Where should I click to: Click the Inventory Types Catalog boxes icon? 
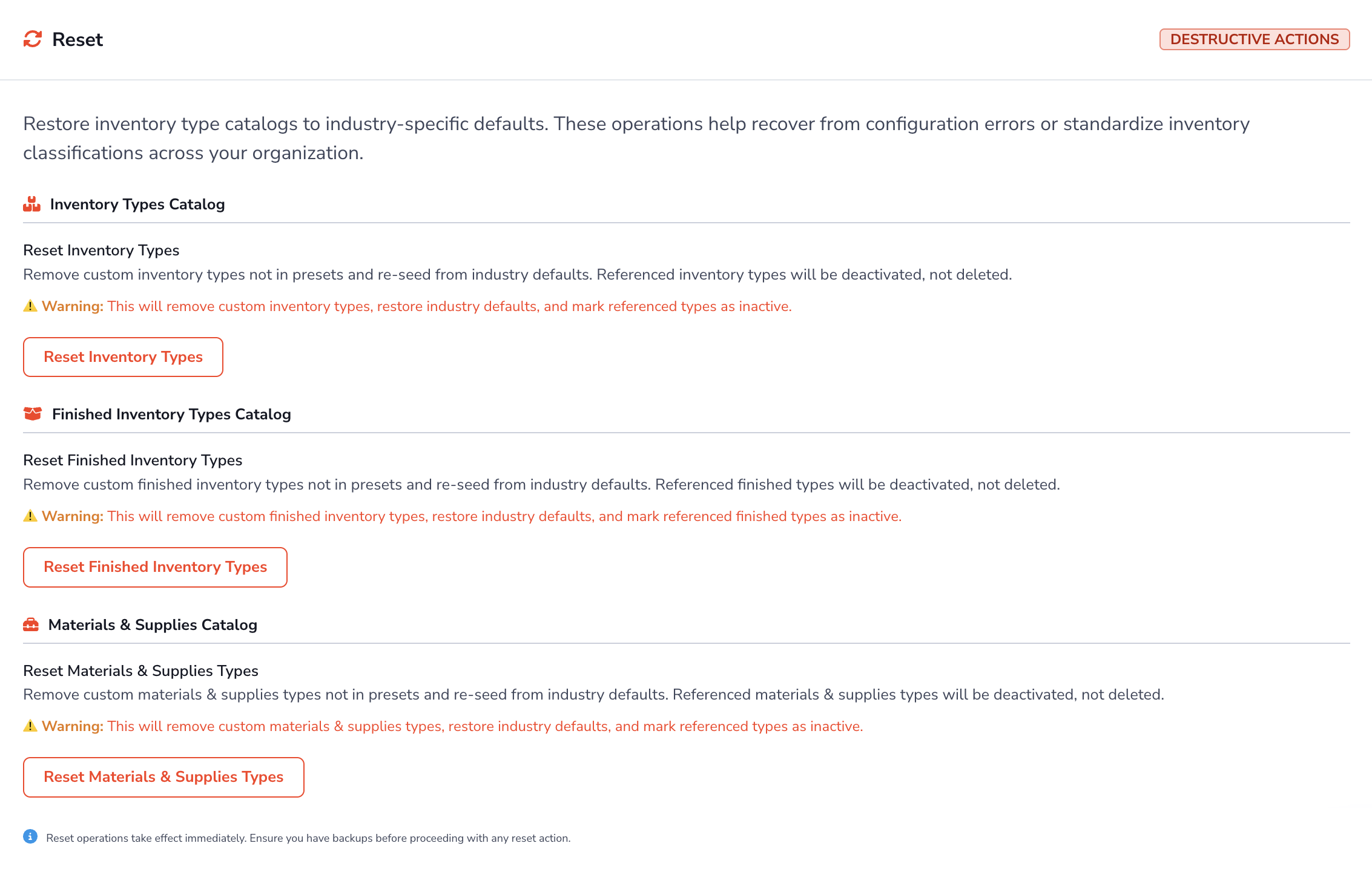tap(31, 204)
